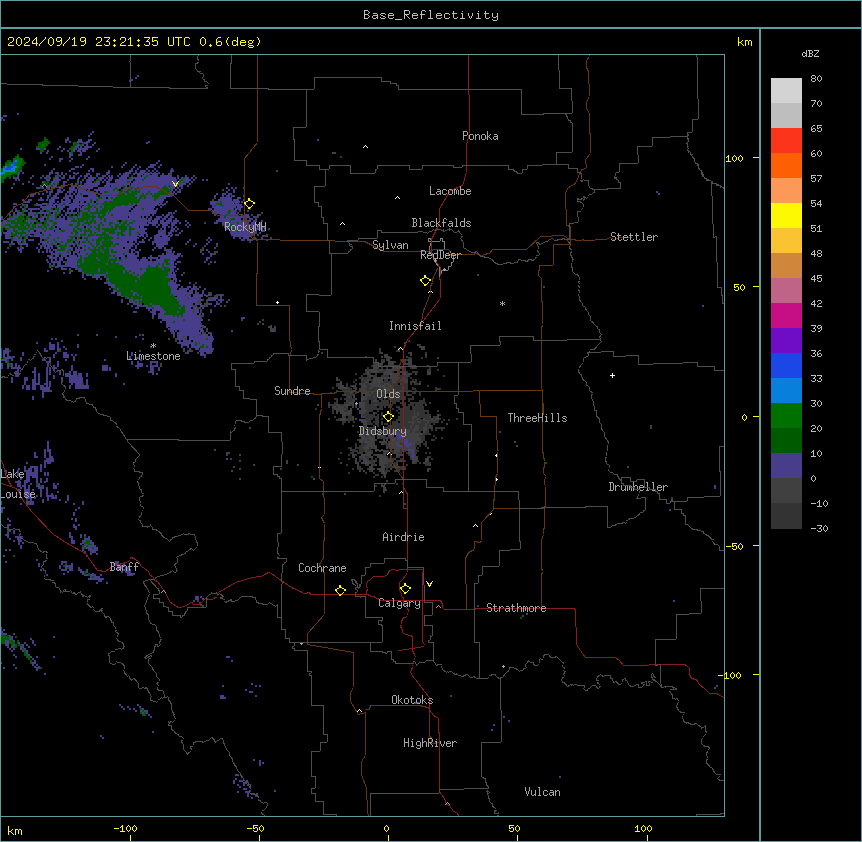This screenshot has height=842, width=862.
Task: Click the Cochrane town label
Action: 322,568
